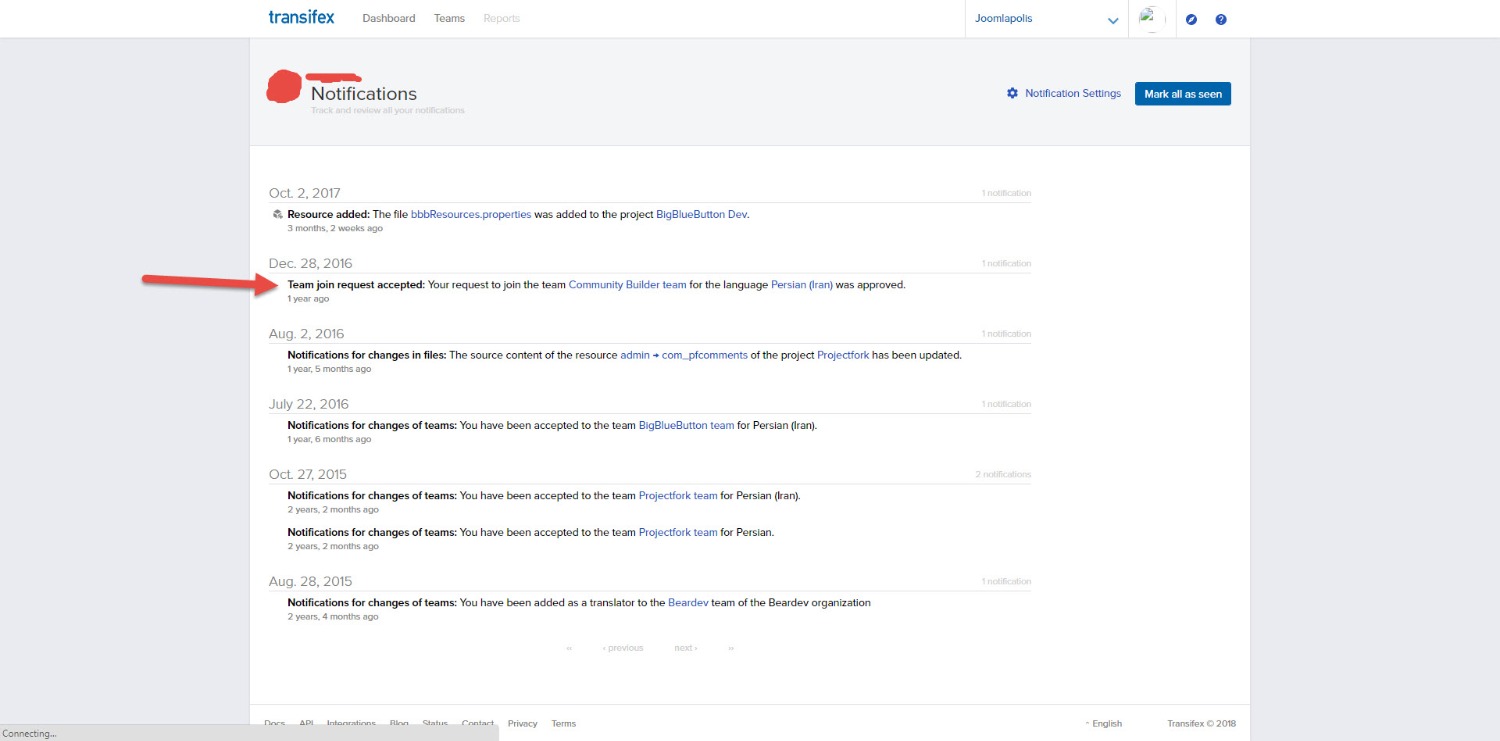Viewport: 1500px width, 741px height.
Task: Open the Teams menu
Action: (x=450, y=18)
